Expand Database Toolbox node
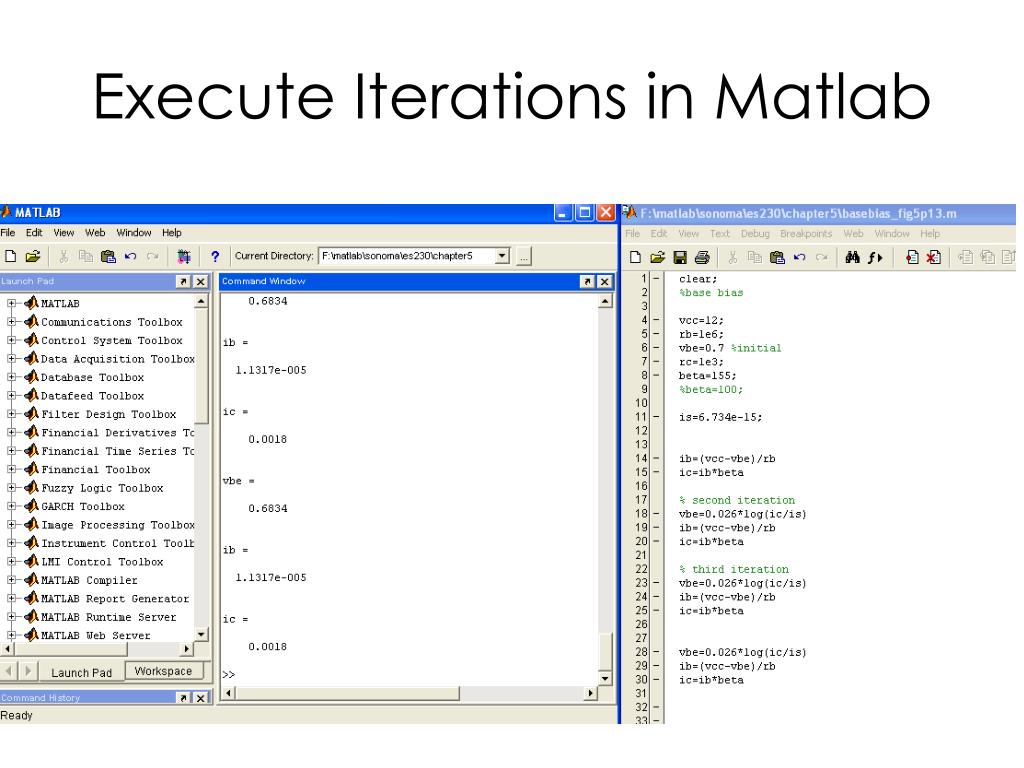This screenshot has width=1024, height=768. (11, 377)
